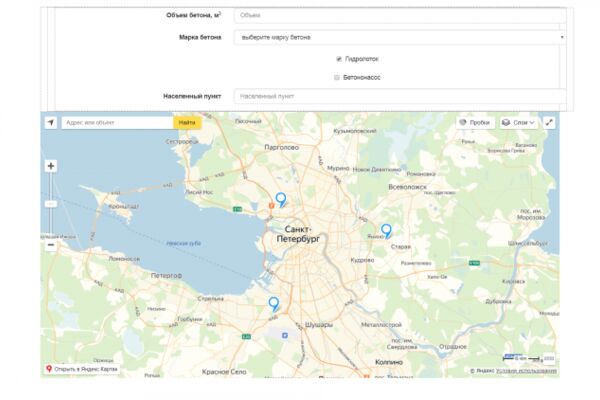
Task: Click the Парголово label on the map
Action: click(282, 147)
